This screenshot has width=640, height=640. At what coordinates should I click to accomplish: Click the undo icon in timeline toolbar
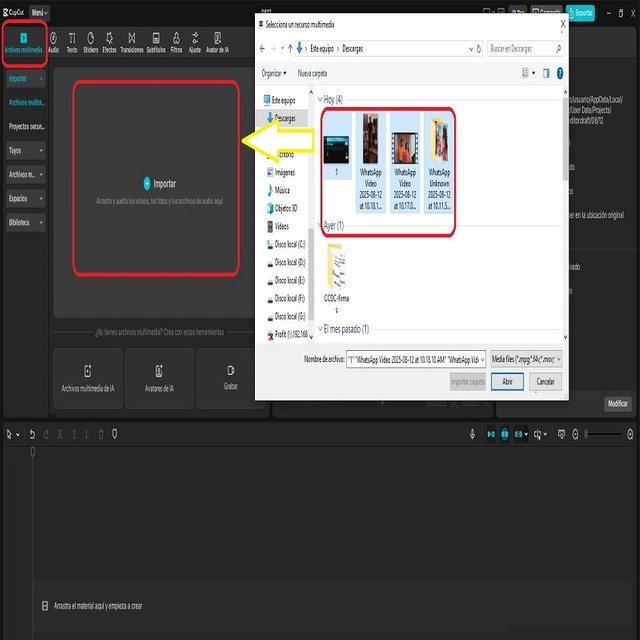[x=32, y=434]
